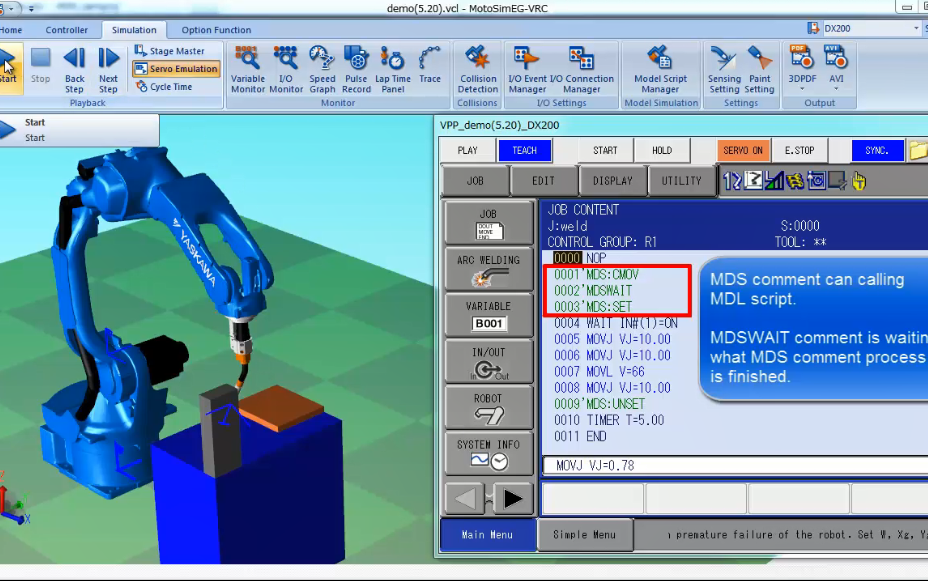
Task: Click the yellow folder icon on pendant
Action: tap(919, 150)
